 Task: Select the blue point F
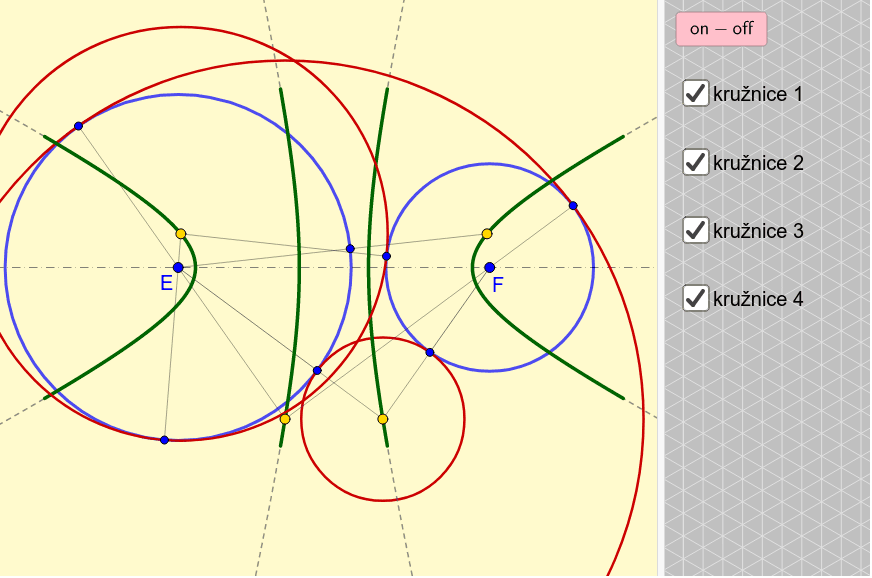tap(489, 268)
